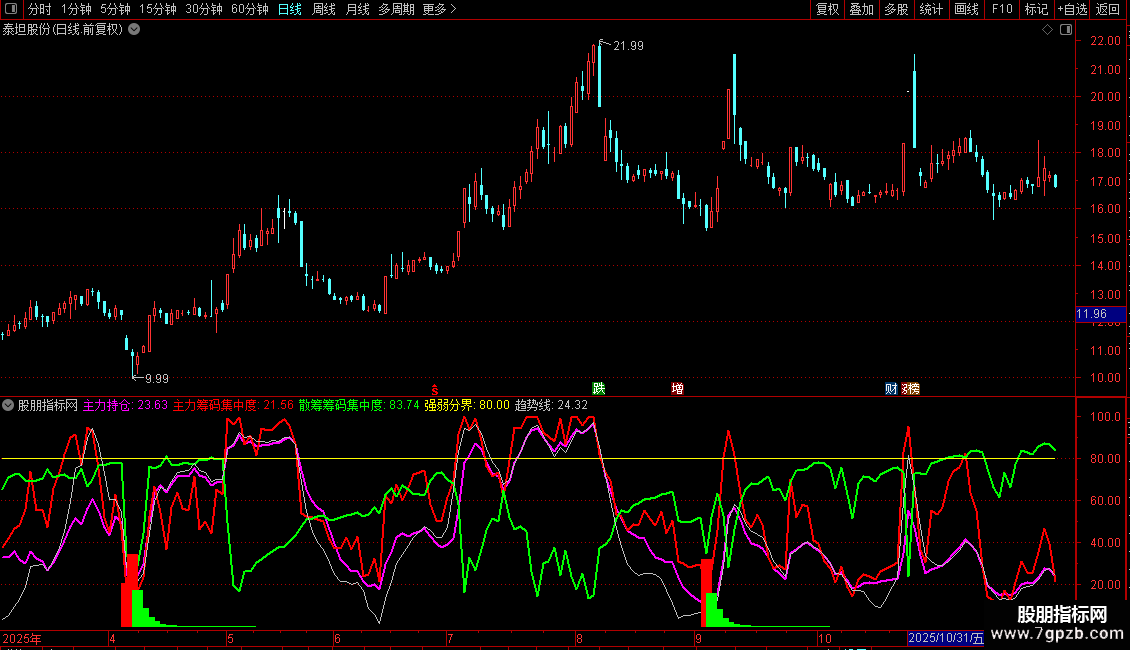The image size is (1130, 650).
Task: Click the green 跌 event marker
Action: pos(599,388)
